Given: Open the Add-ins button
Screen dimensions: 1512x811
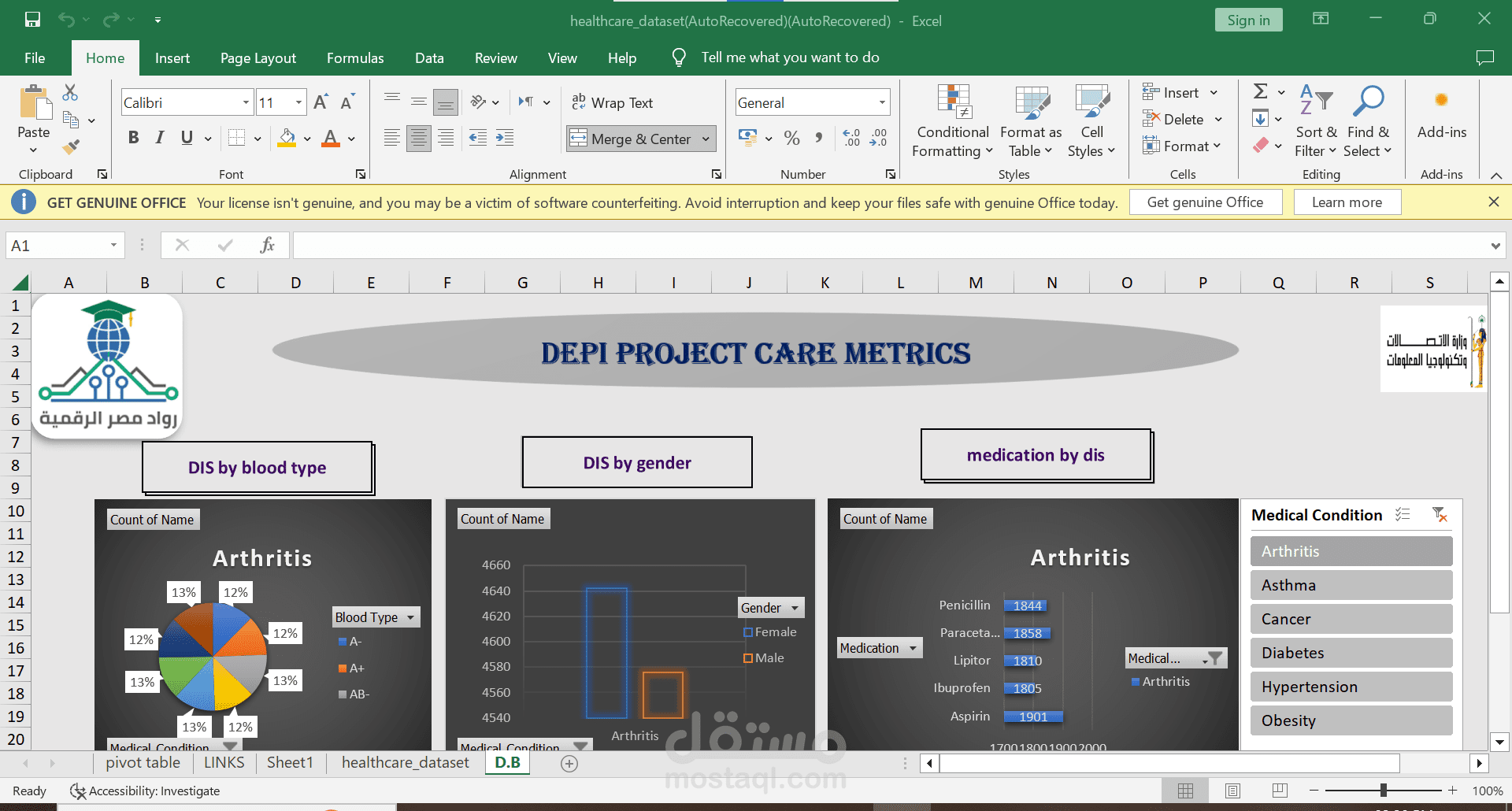Looking at the screenshot, I should (x=1442, y=113).
